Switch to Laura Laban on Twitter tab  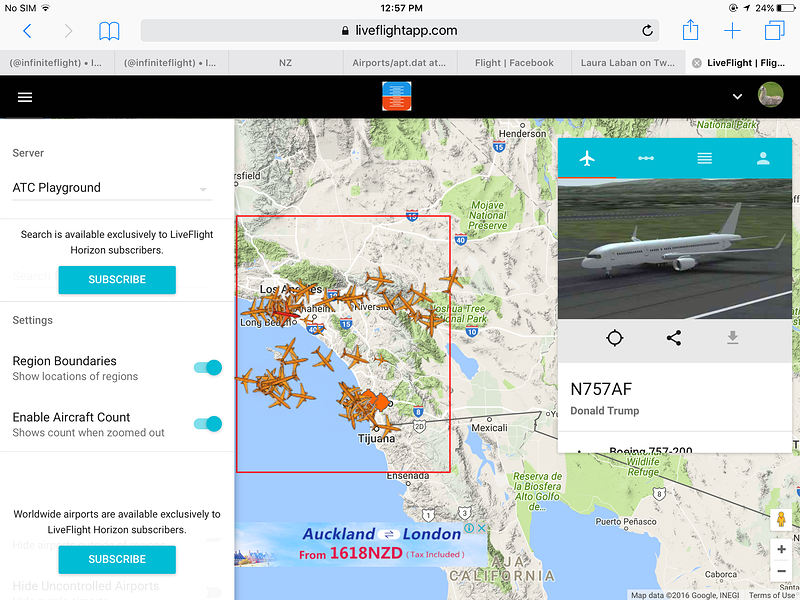[x=628, y=63]
